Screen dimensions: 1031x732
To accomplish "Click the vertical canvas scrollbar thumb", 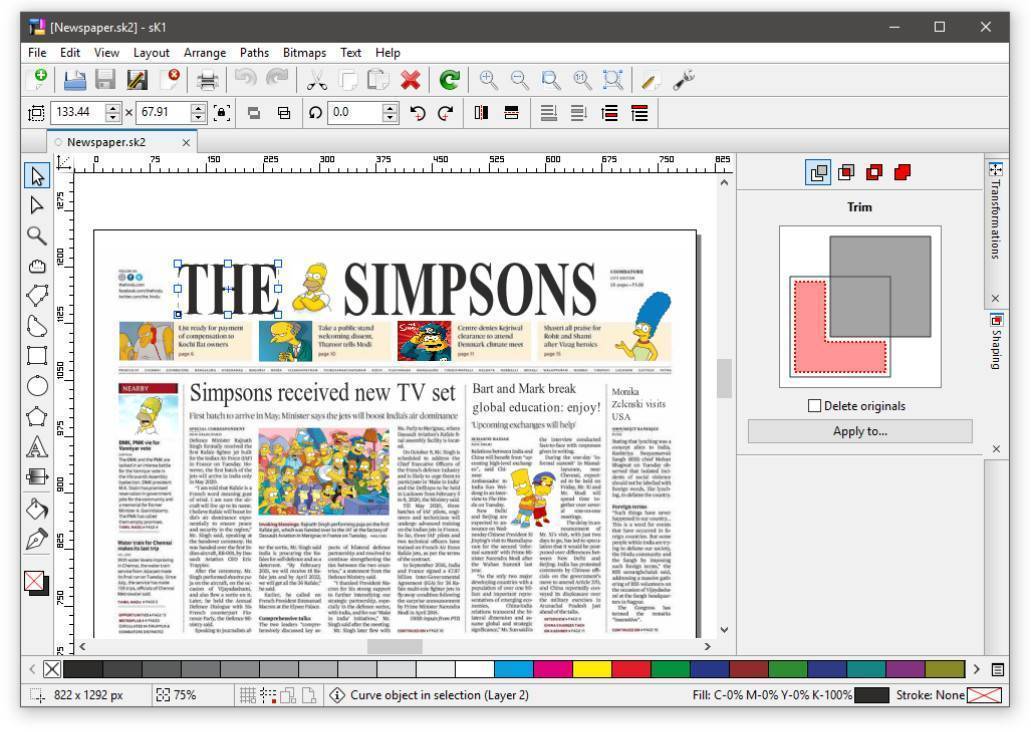I will [x=724, y=378].
